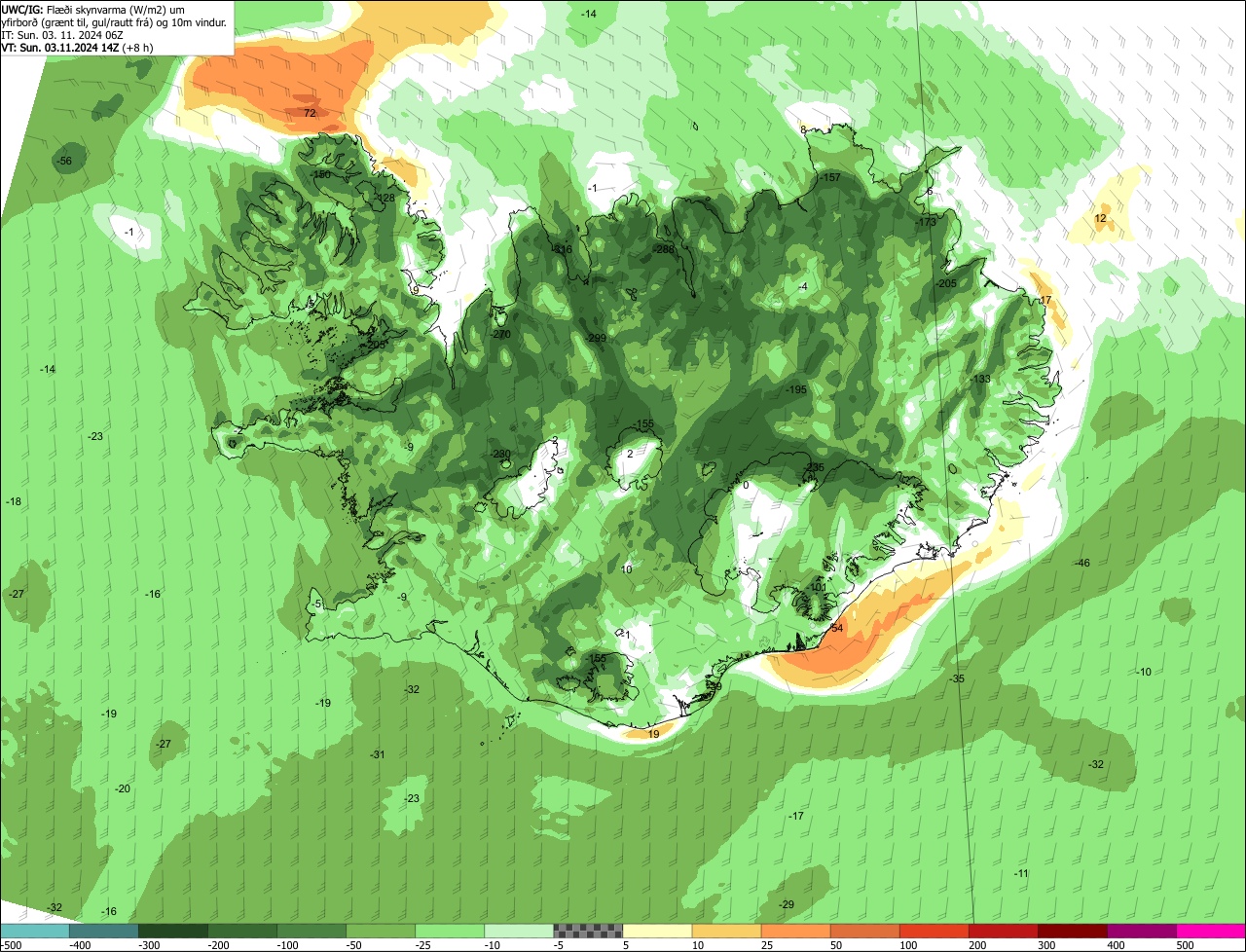Pick the legend swatch between 100 and 200
The image size is (1246, 952).
tap(934, 931)
